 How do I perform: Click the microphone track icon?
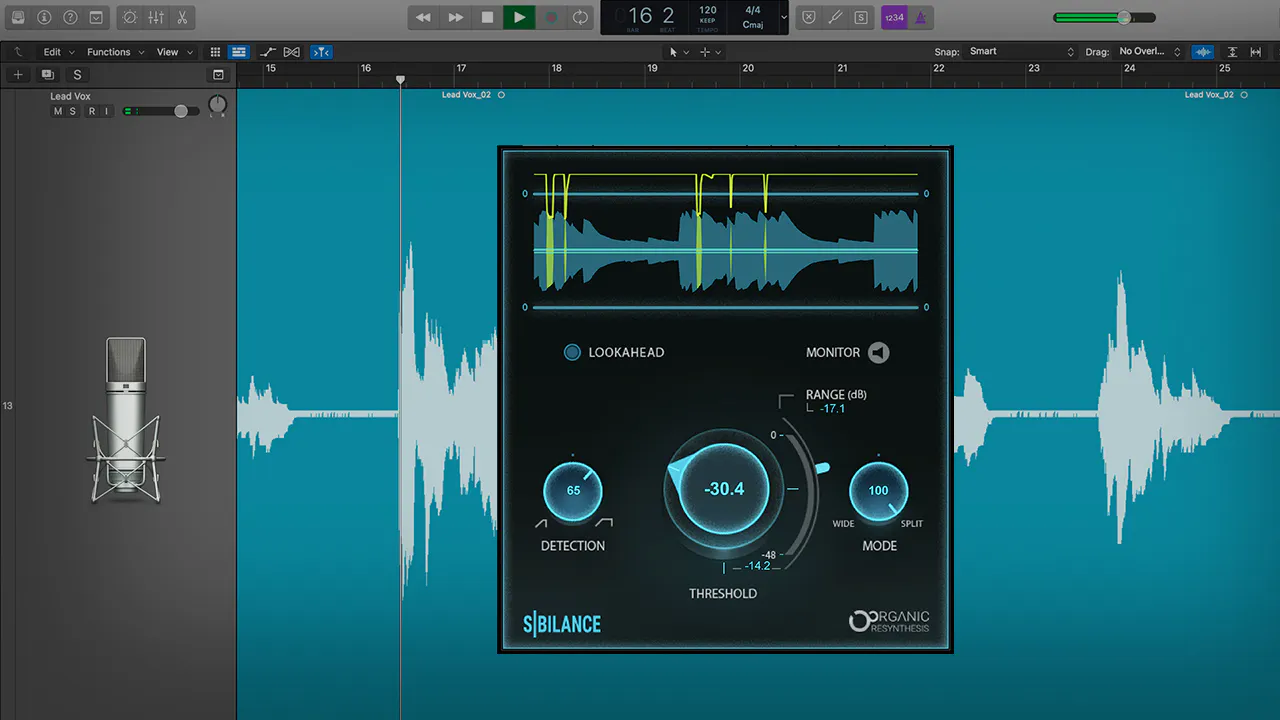point(126,420)
